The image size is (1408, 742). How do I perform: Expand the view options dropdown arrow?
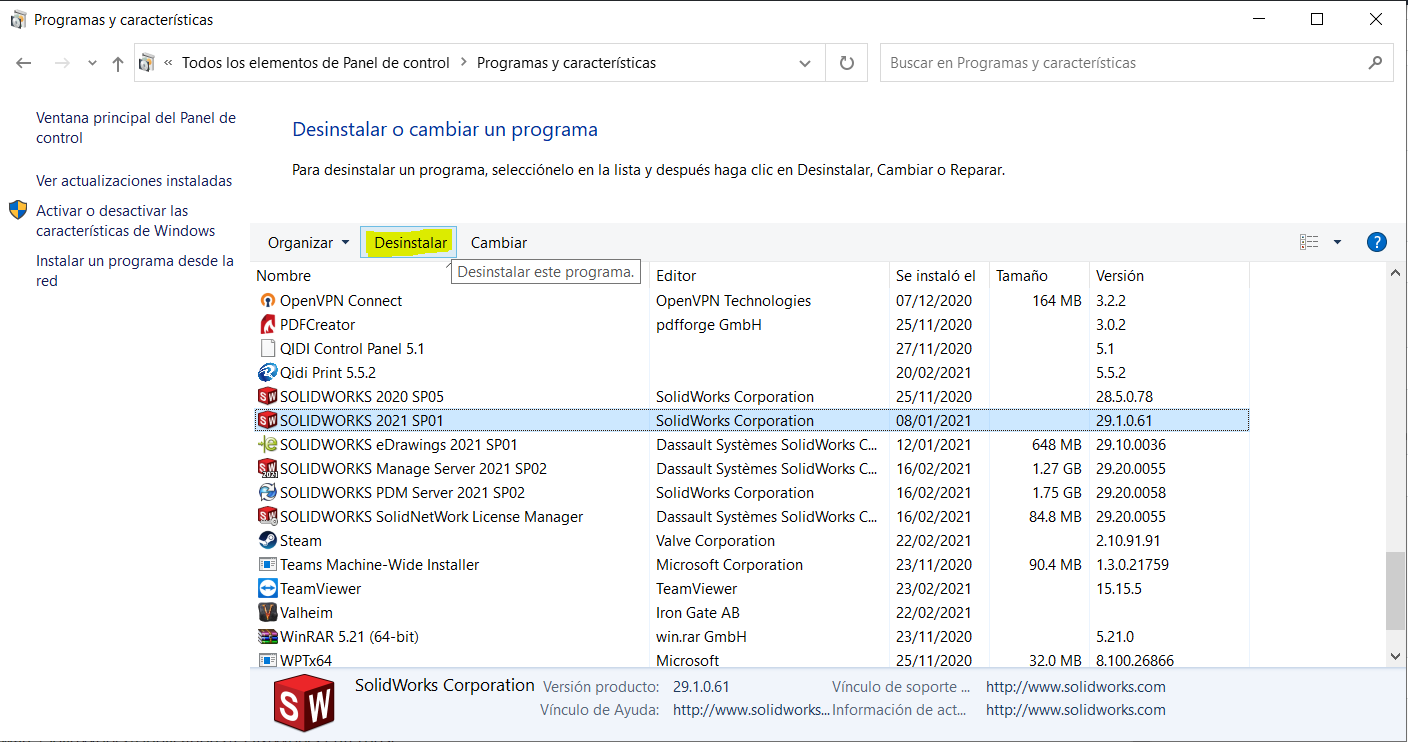pos(1337,242)
